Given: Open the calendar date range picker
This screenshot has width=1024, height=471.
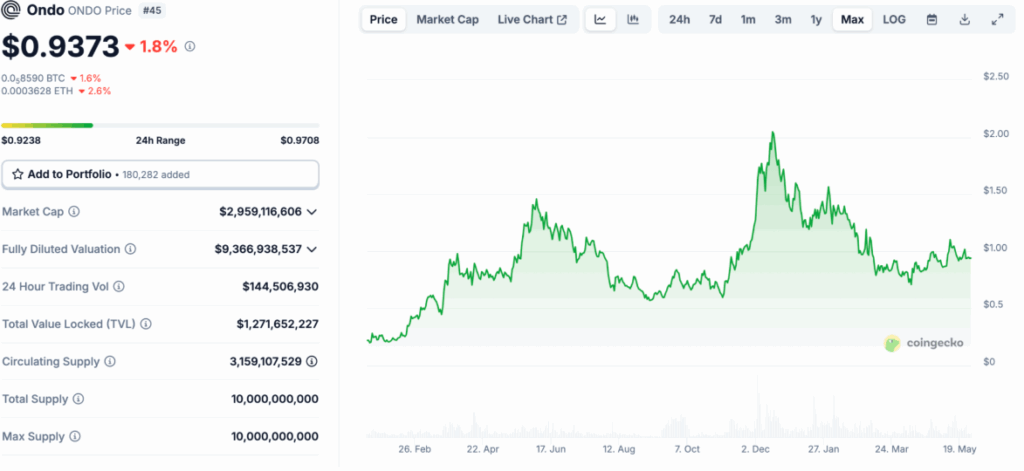Looking at the screenshot, I should tap(932, 20).
